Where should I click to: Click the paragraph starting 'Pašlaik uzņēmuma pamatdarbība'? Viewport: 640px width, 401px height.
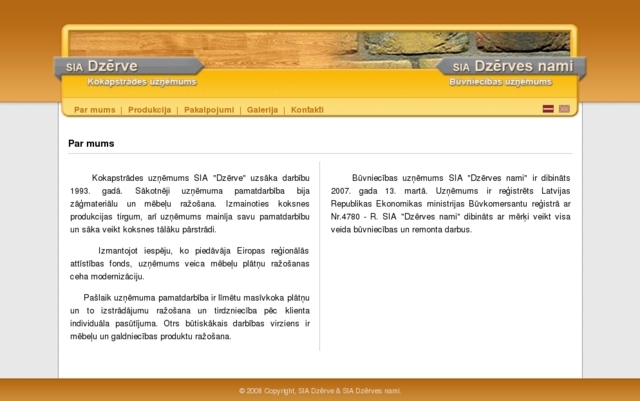[190, 317]
